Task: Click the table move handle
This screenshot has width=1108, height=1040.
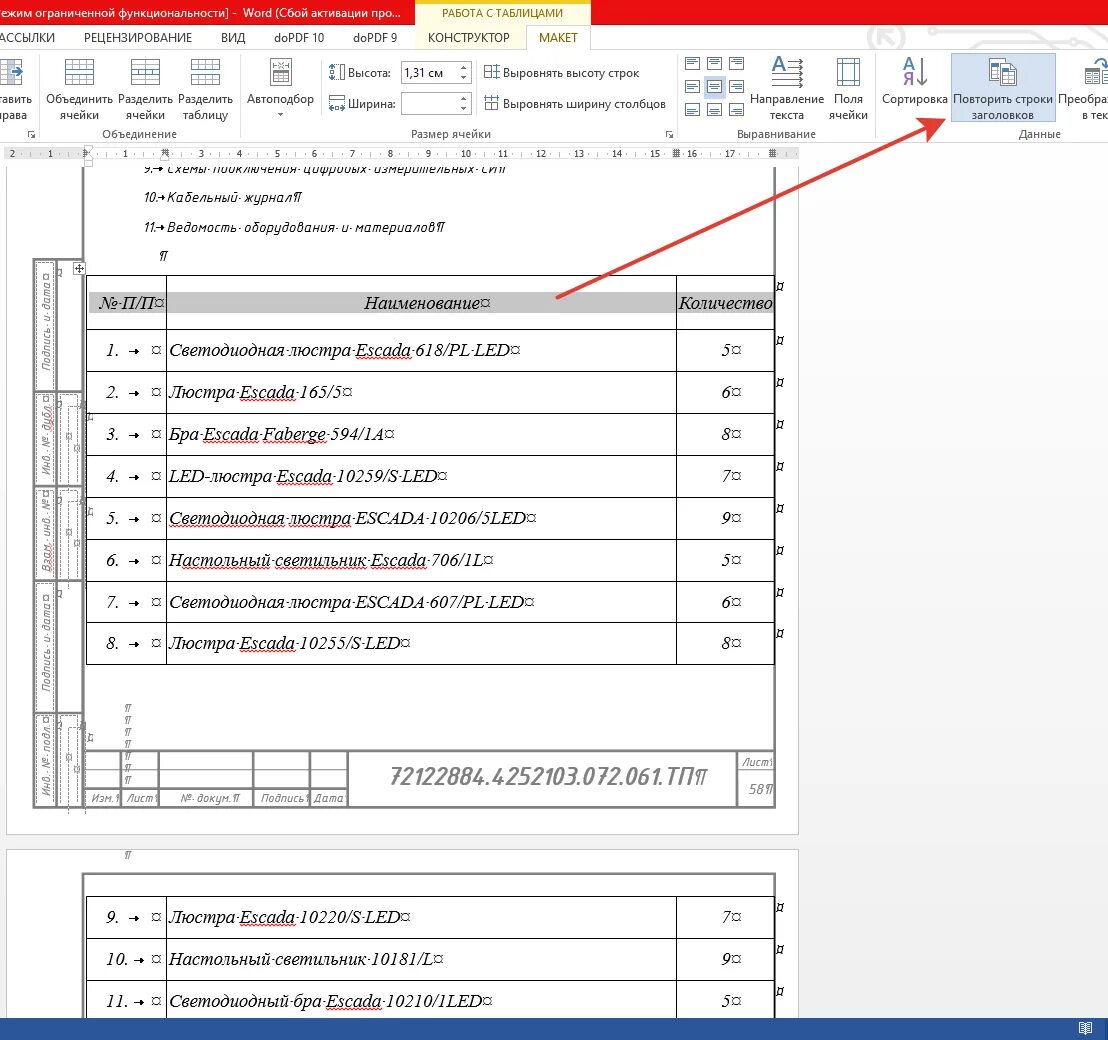Action: tap(79, 268)
